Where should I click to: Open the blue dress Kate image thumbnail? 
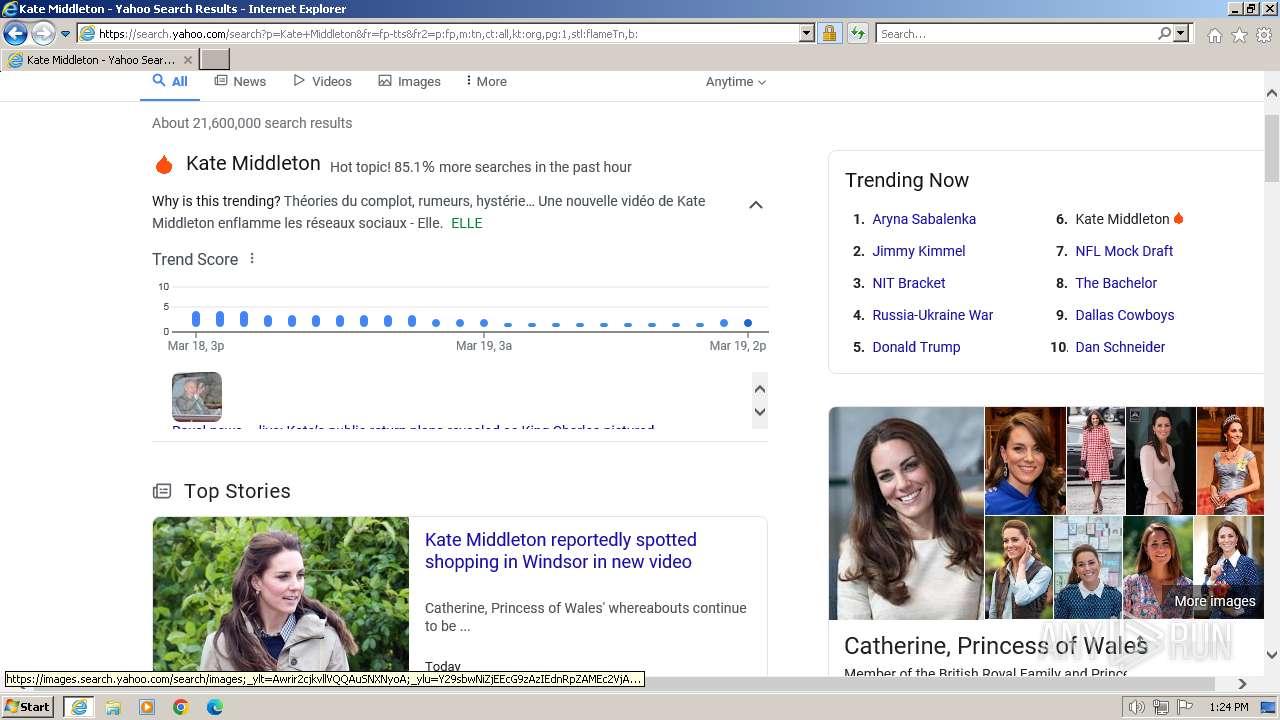coord(1025,460)
